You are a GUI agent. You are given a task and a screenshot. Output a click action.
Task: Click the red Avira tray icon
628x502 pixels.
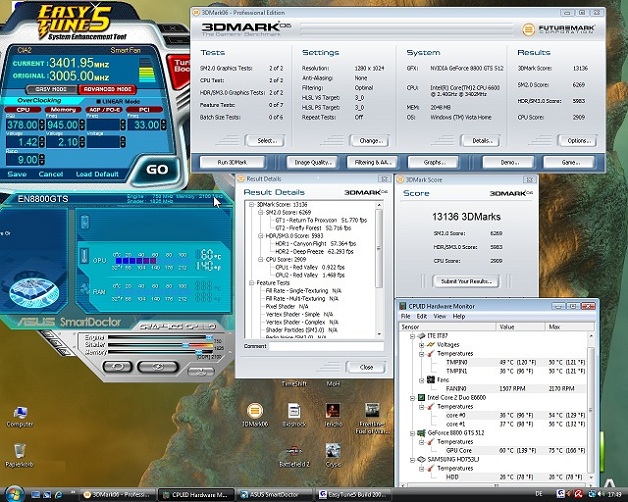tap(579, 494)
